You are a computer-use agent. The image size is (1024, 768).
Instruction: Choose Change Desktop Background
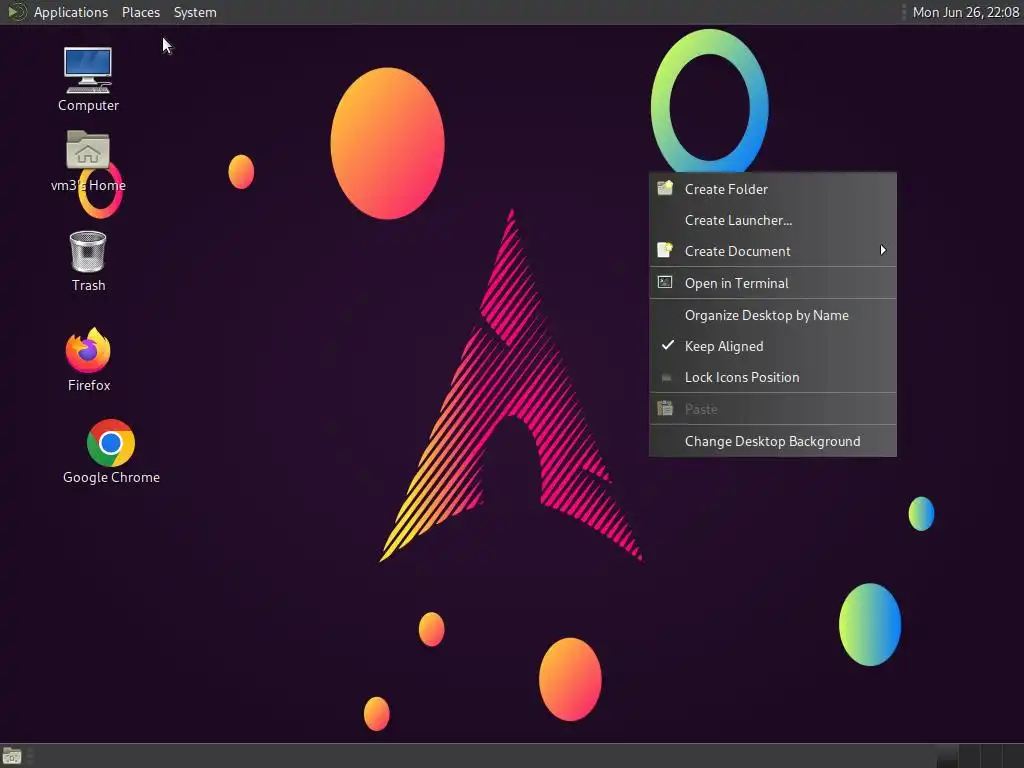[773, 441]
